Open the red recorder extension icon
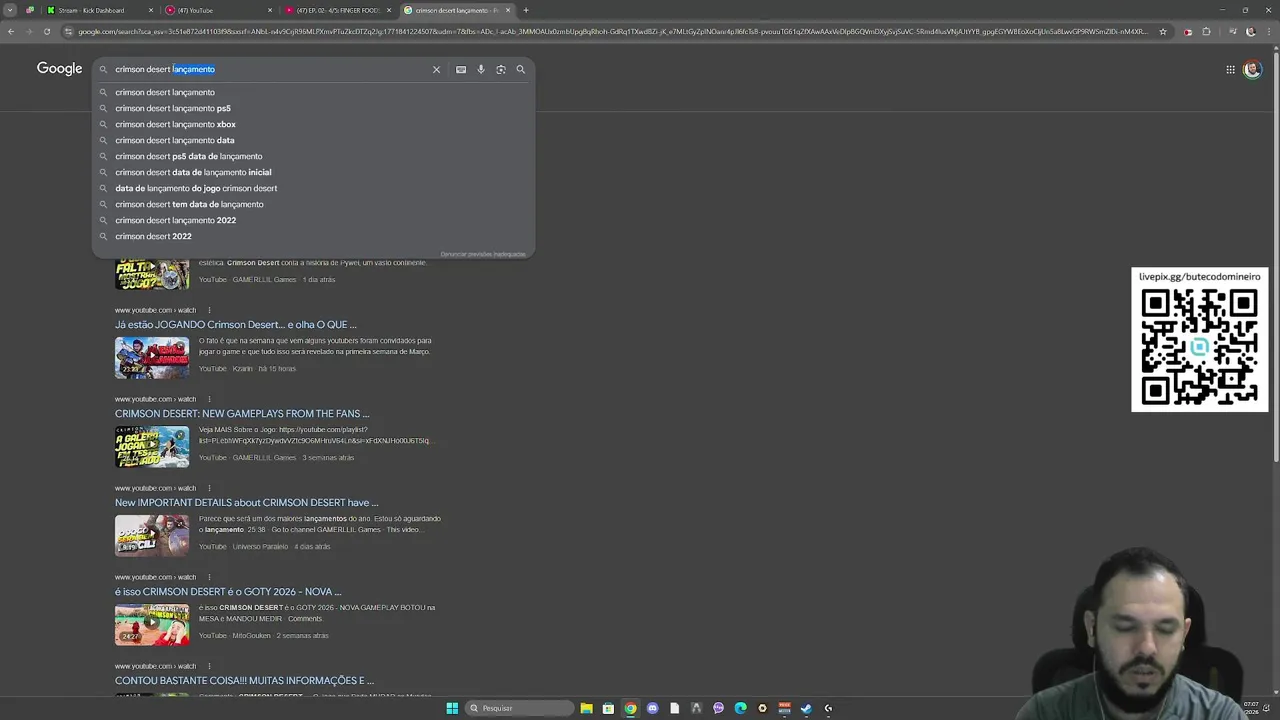 [x=1187, y=32]
